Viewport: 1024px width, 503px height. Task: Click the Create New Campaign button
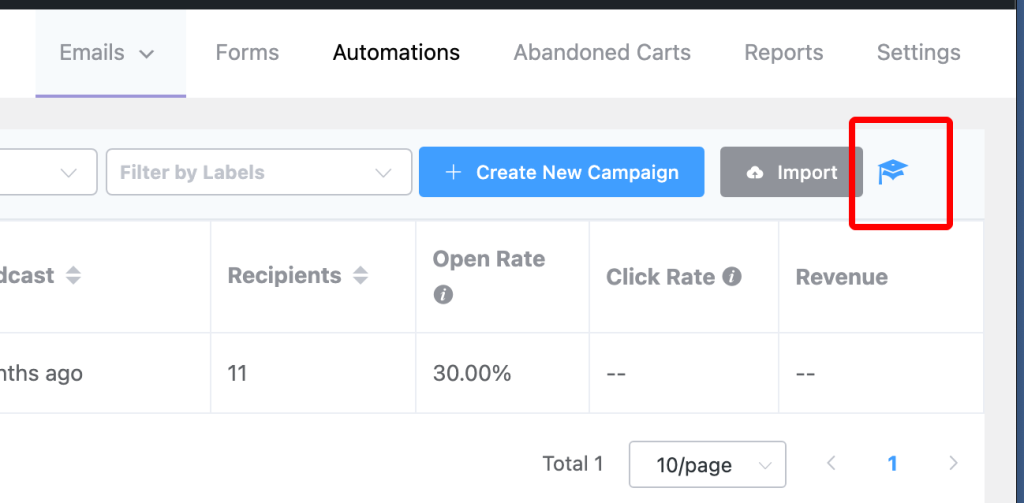point(562,172)
